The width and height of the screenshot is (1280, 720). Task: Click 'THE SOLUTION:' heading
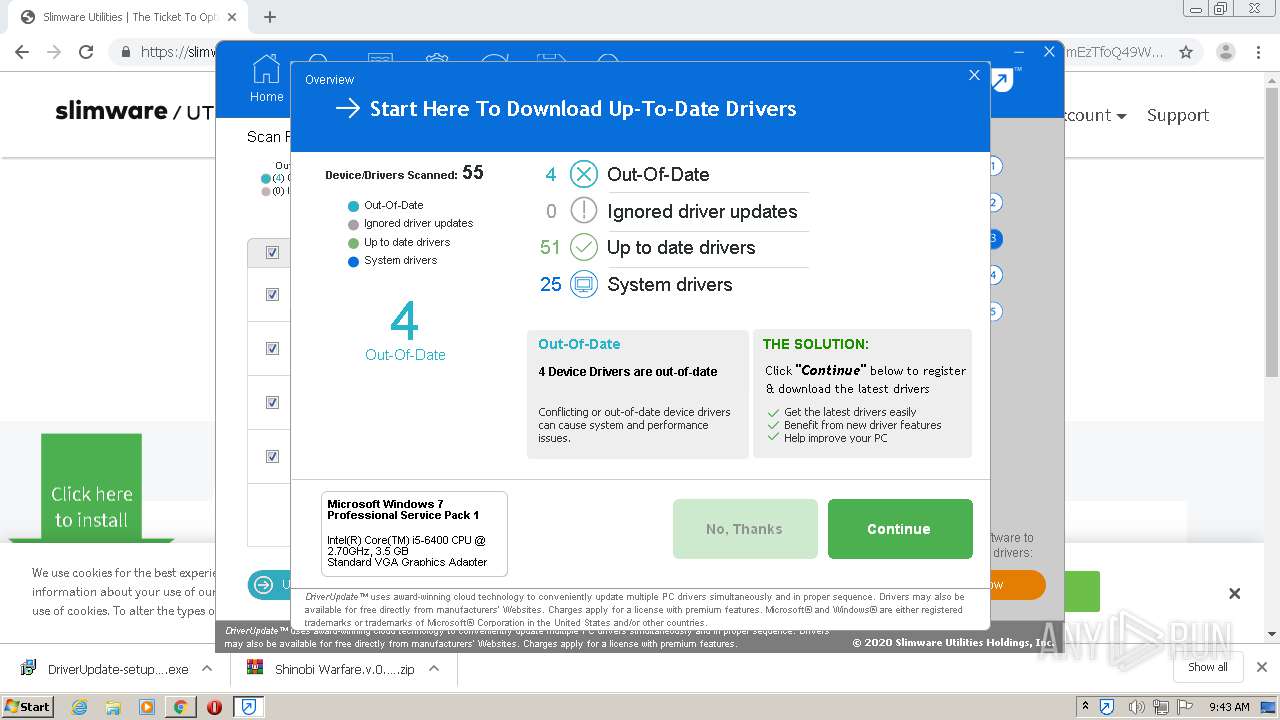[x=816, y=344]
